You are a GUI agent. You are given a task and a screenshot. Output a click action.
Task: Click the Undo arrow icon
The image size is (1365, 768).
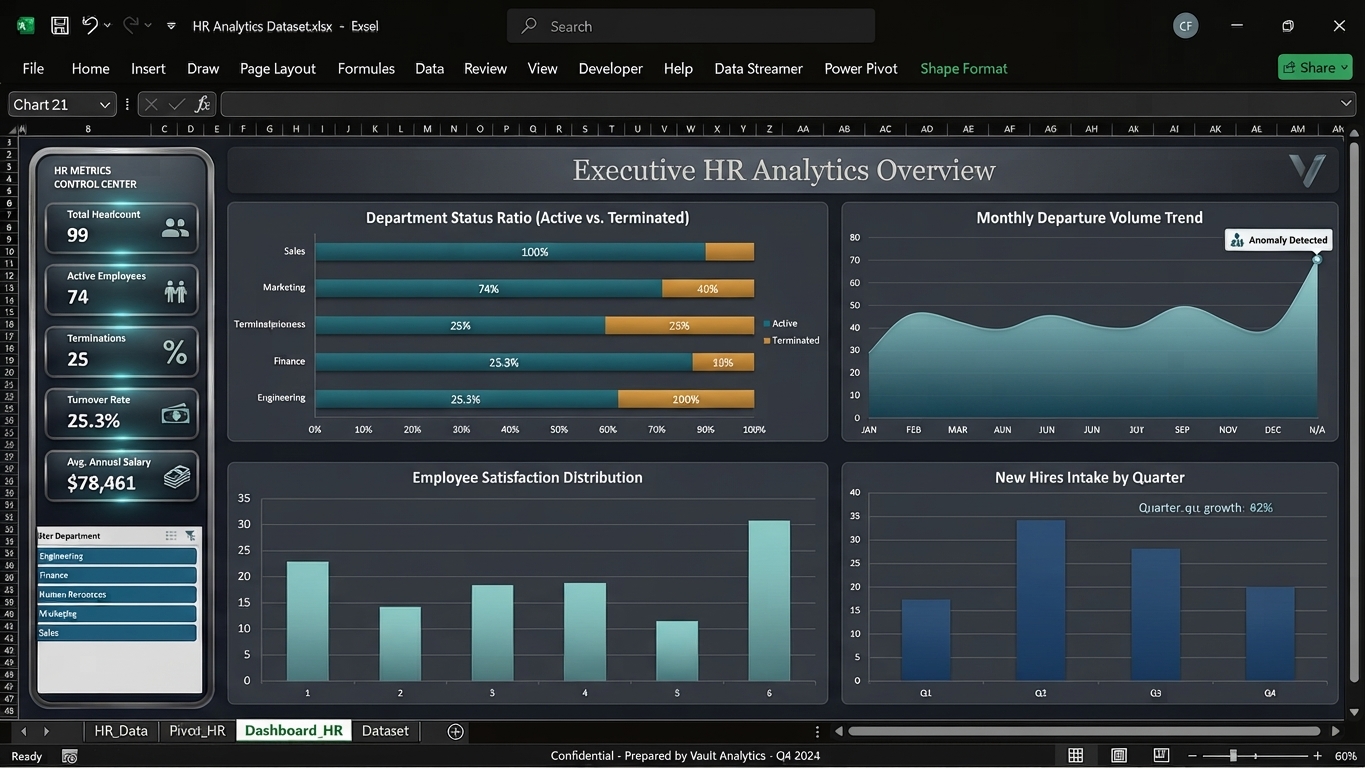pyautogui.click(x=90, y=25)
